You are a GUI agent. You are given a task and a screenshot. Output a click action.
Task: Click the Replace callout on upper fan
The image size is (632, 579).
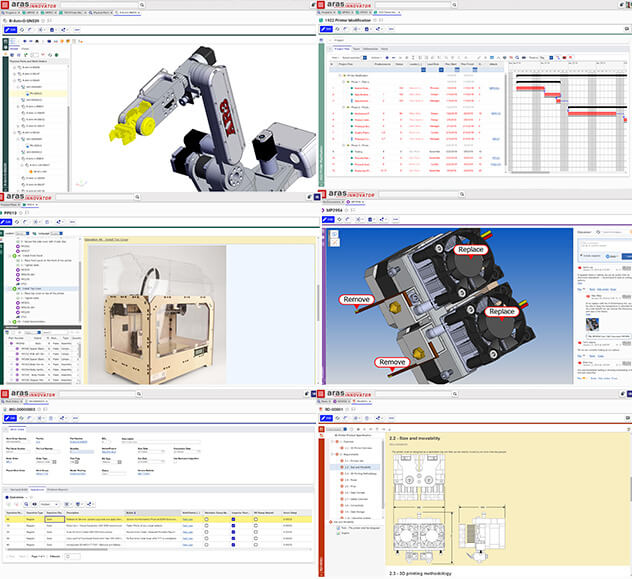[x=472, y=249]
